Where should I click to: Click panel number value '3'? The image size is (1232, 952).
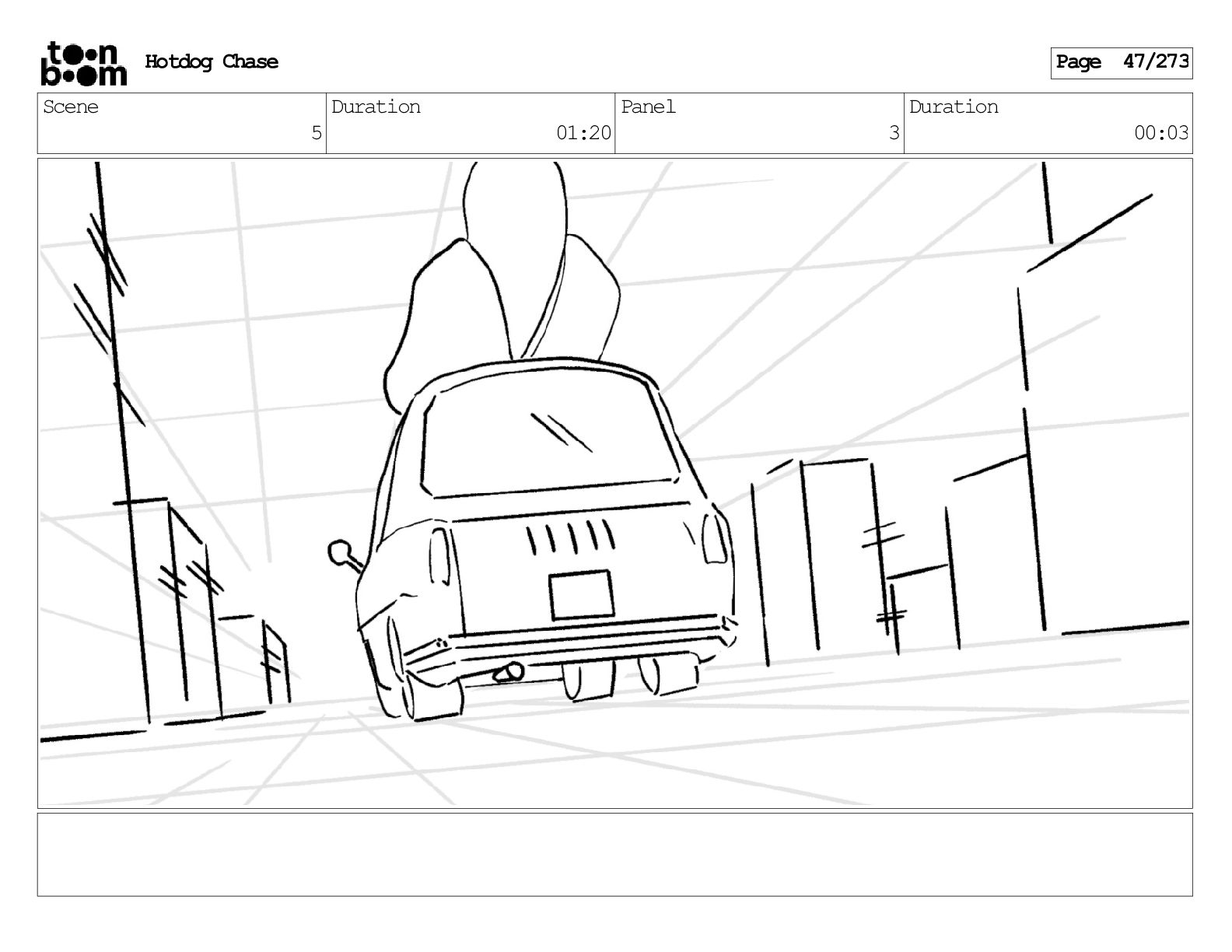(x=894, y=133)
